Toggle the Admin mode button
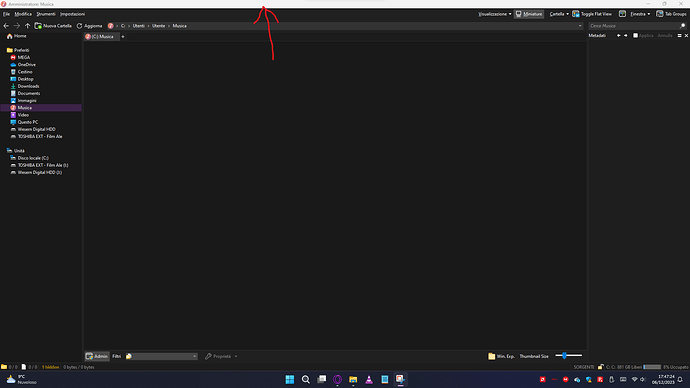Viewport: 690px width, 388px height. [x=97, y=356]
